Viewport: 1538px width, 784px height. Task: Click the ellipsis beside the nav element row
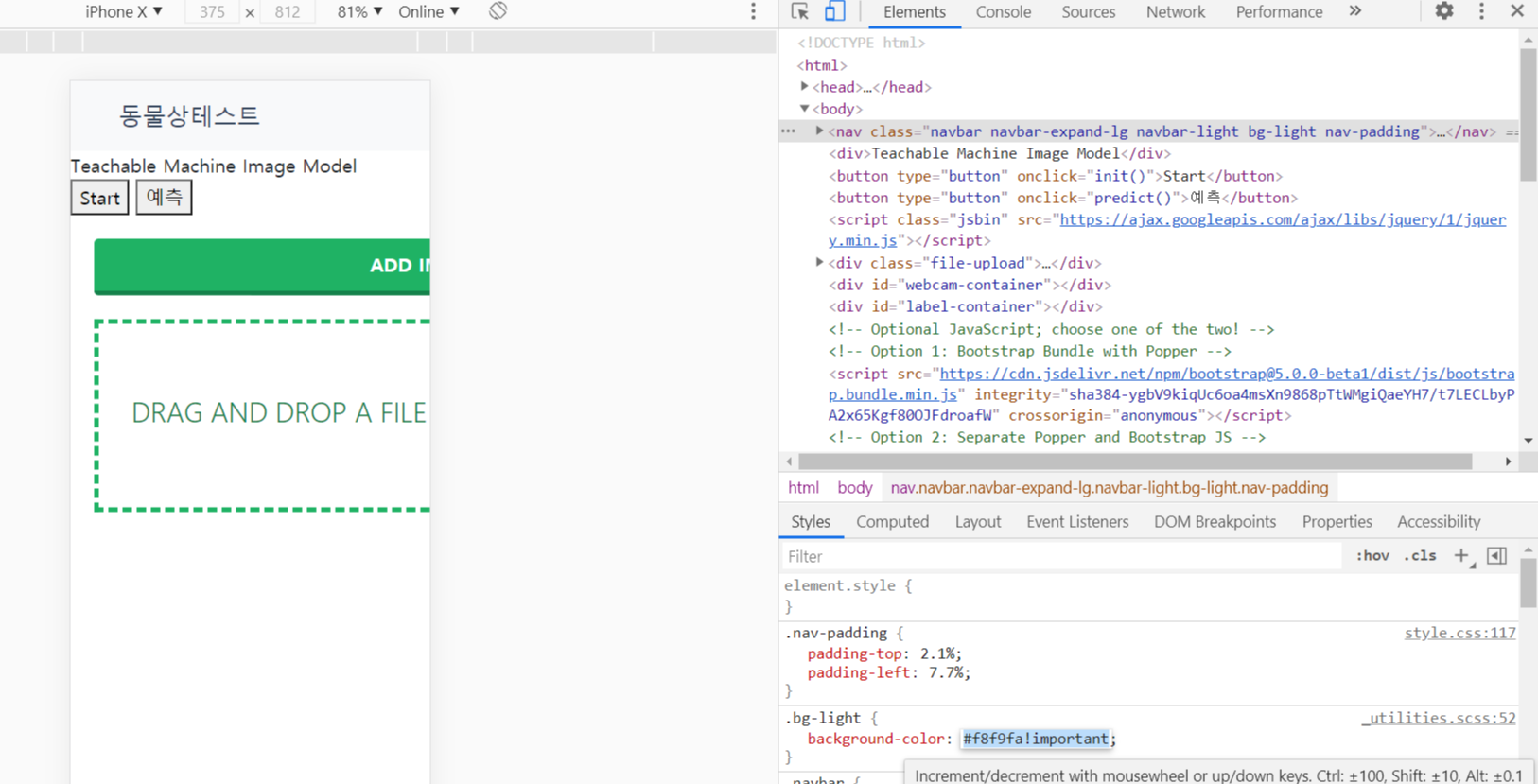789,131
